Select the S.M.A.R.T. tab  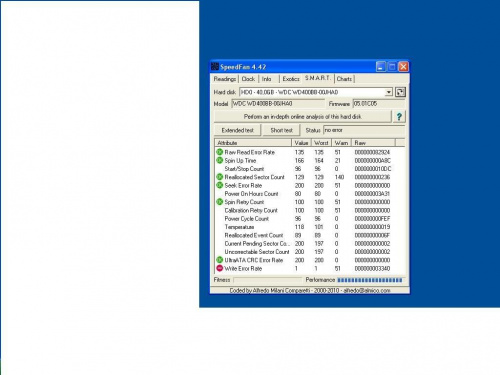(x=318, y=78)
